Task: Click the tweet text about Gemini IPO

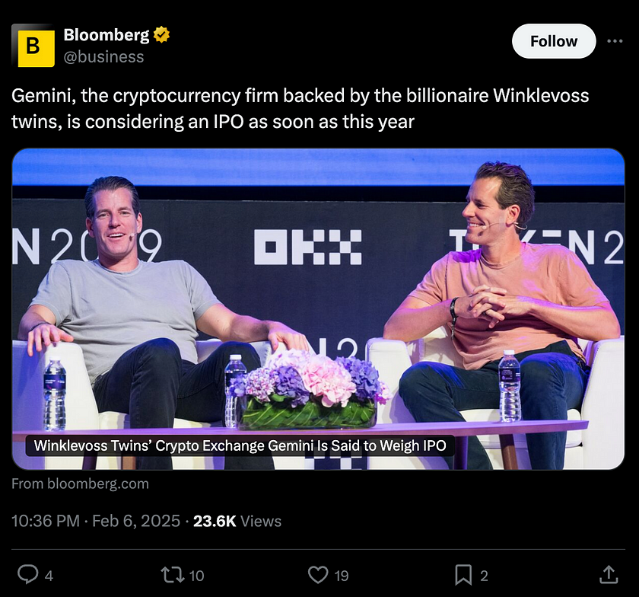Action: [x=300, y=108]
